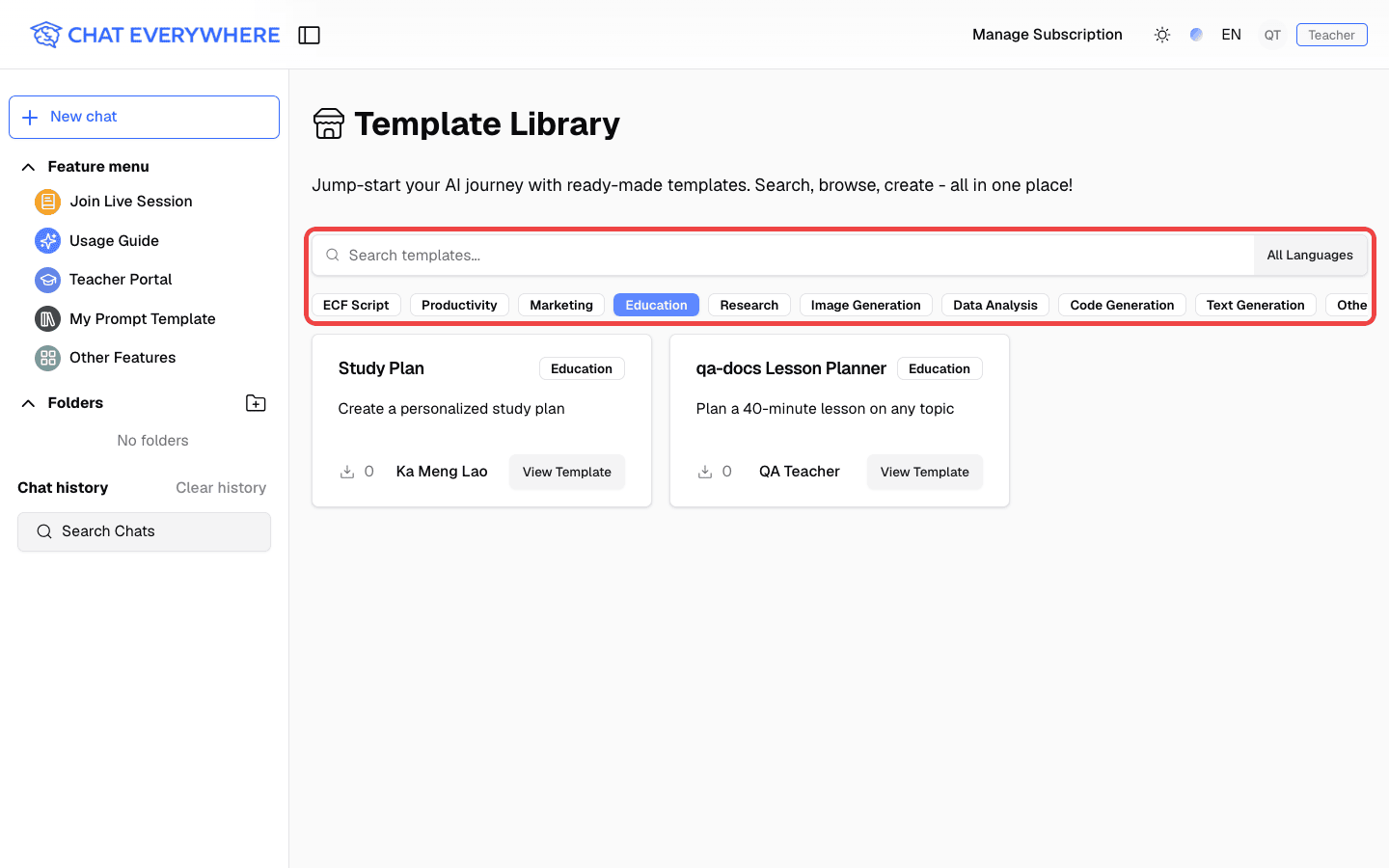Click the Teacher badge
The width and height of the screenshot is (1389, 868).
click(1331, 35)
